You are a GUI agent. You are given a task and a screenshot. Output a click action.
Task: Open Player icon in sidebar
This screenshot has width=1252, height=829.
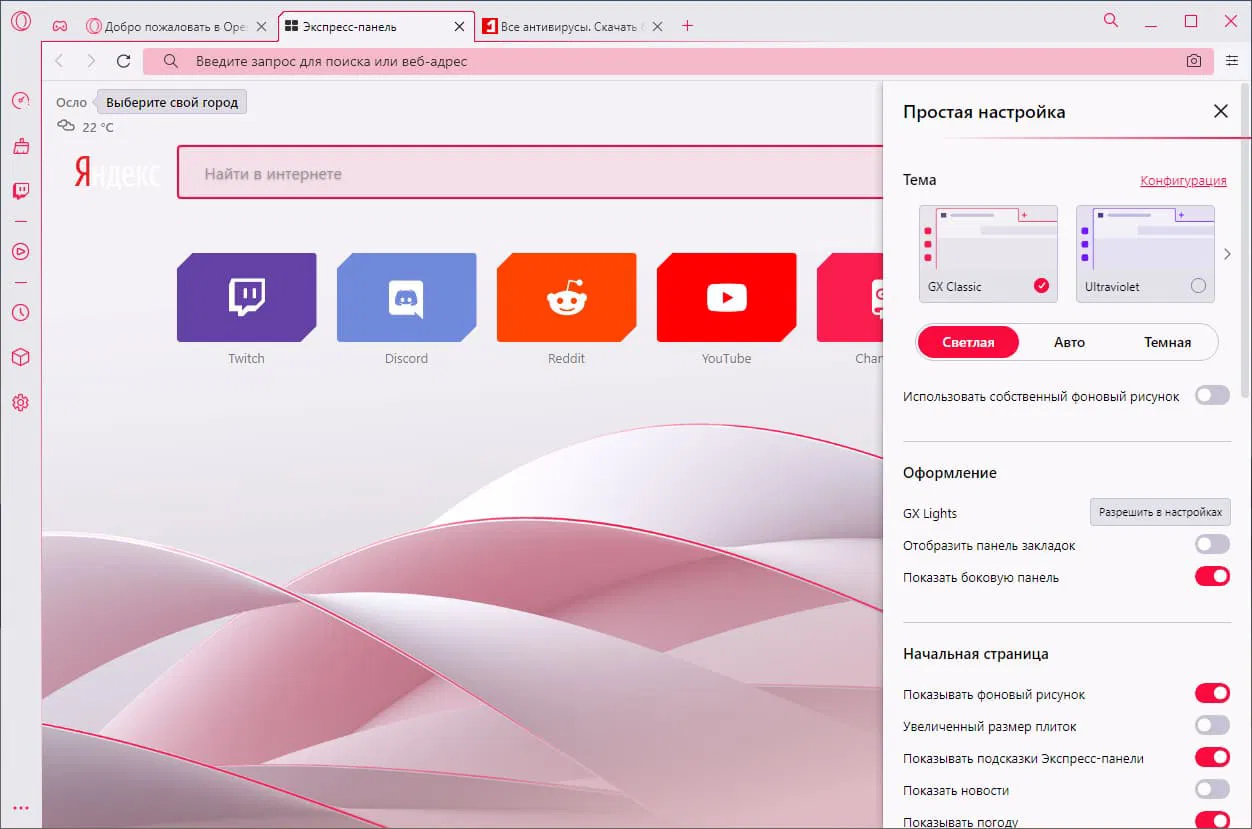pos(20,251)
